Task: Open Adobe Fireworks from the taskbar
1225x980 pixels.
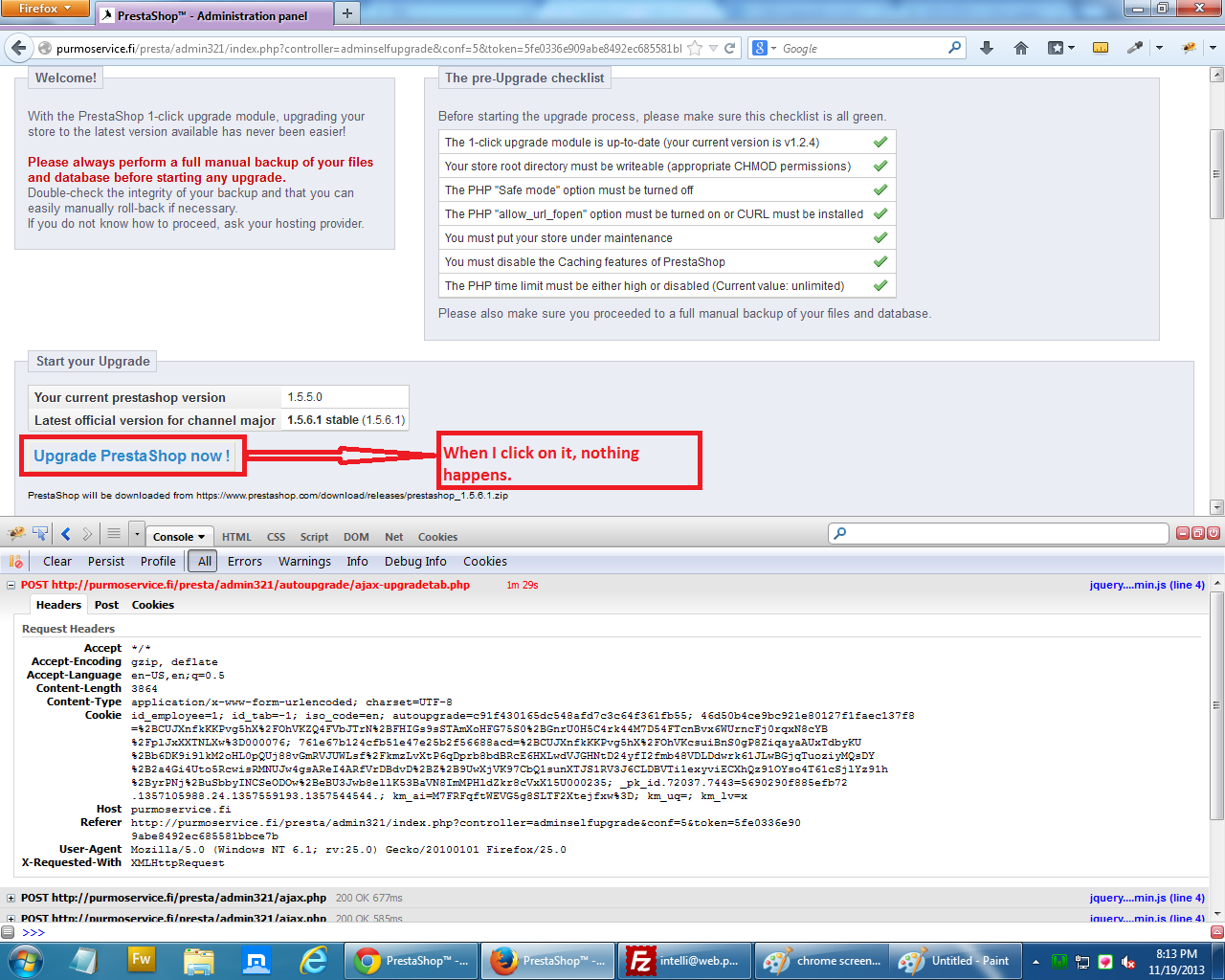Action: [x=142, y=960]
